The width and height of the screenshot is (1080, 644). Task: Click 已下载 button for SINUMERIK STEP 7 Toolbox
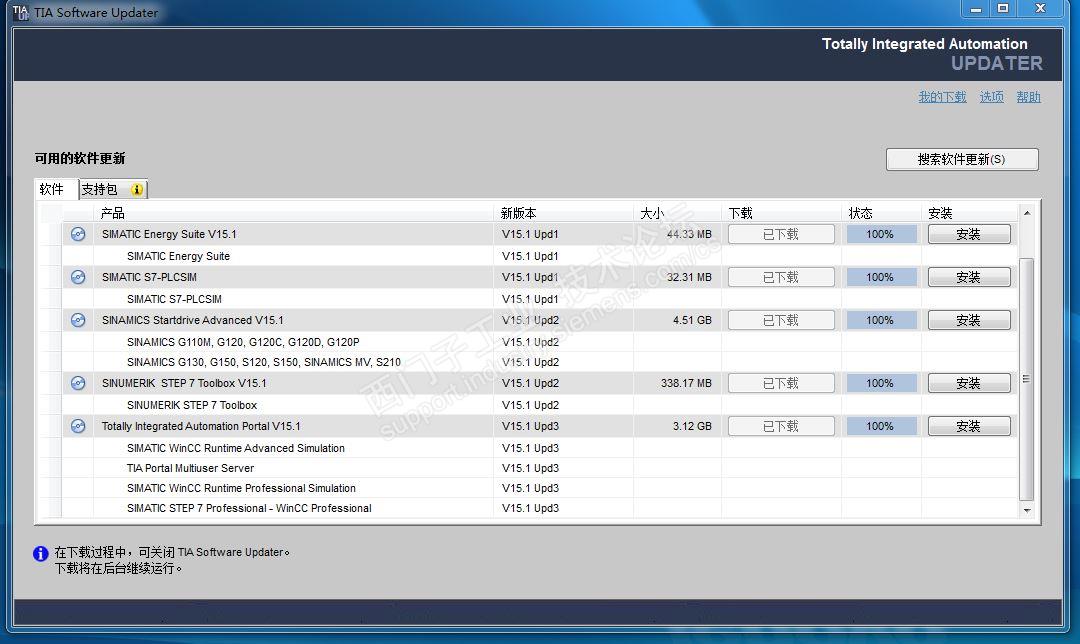pos(781,383)
